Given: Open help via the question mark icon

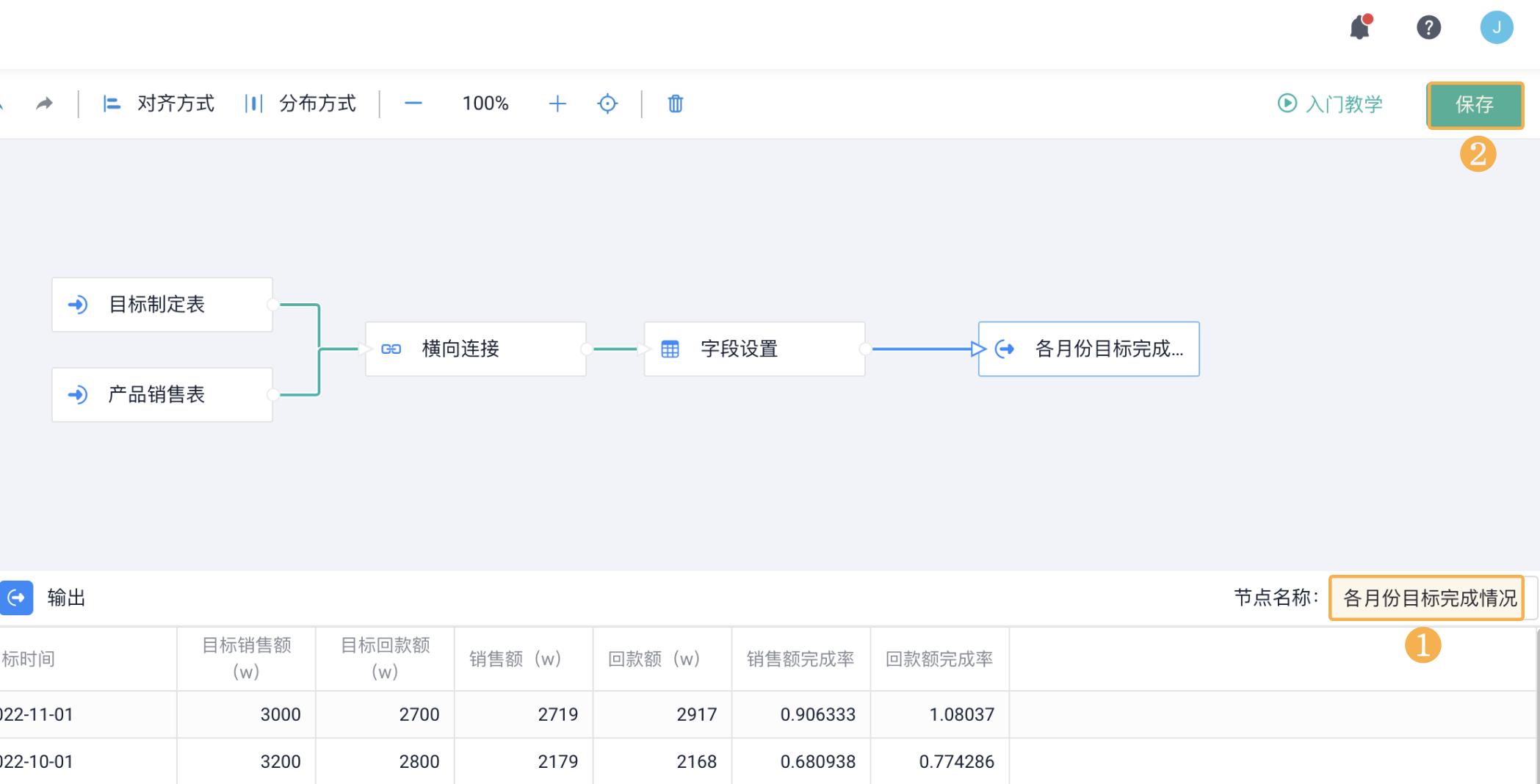Looking at the screenshot, I should pos(1428,28).
